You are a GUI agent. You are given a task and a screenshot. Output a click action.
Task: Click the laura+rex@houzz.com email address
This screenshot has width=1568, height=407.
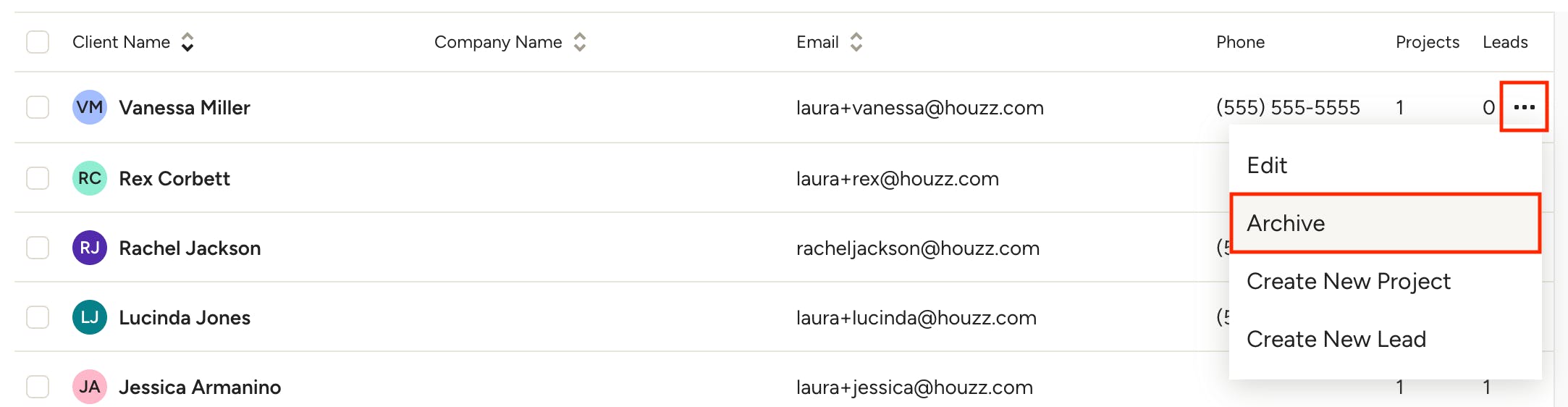pos(897,179)
